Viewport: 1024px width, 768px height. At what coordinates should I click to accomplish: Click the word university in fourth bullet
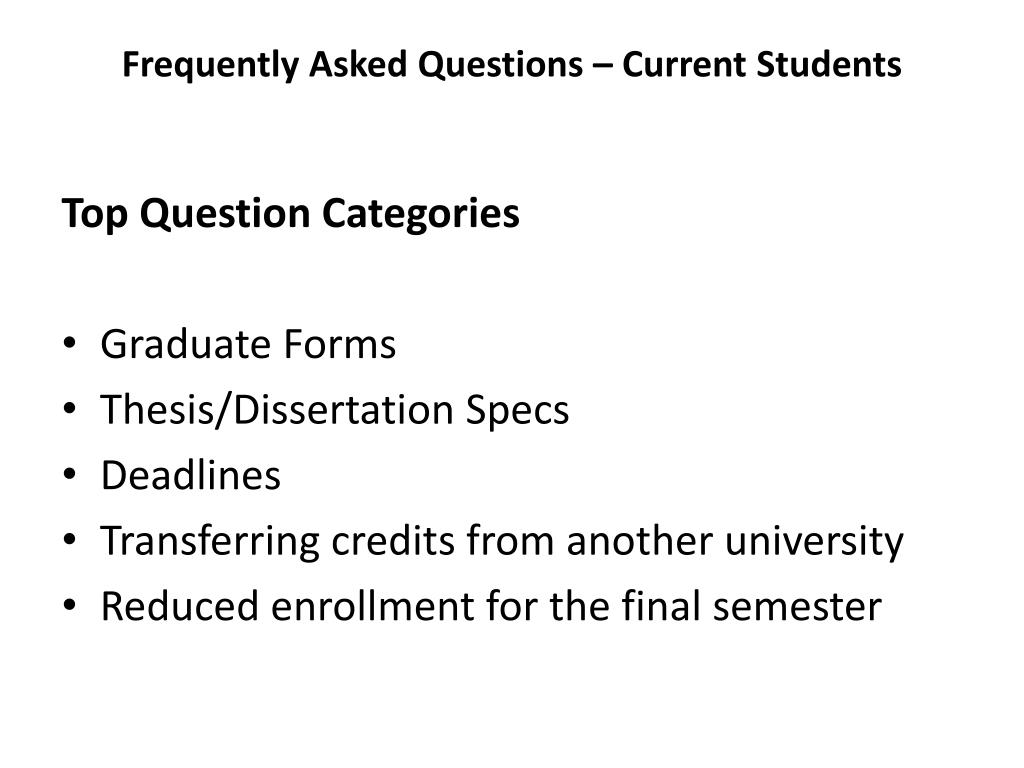click(x=814, y=543)
